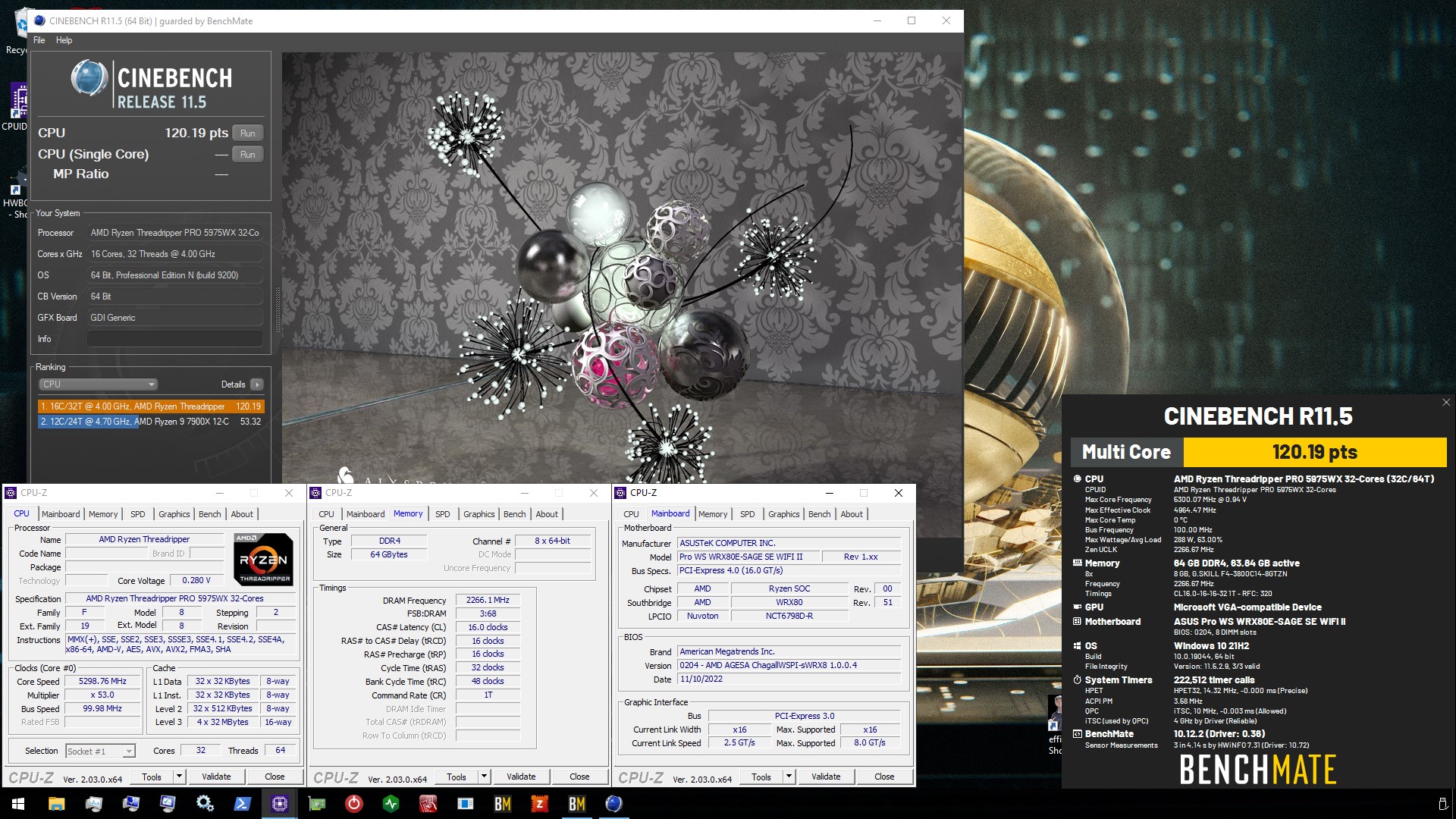Run the CPU (Single Core) benchmark
1456x819 pixels.
coord(248,155)
